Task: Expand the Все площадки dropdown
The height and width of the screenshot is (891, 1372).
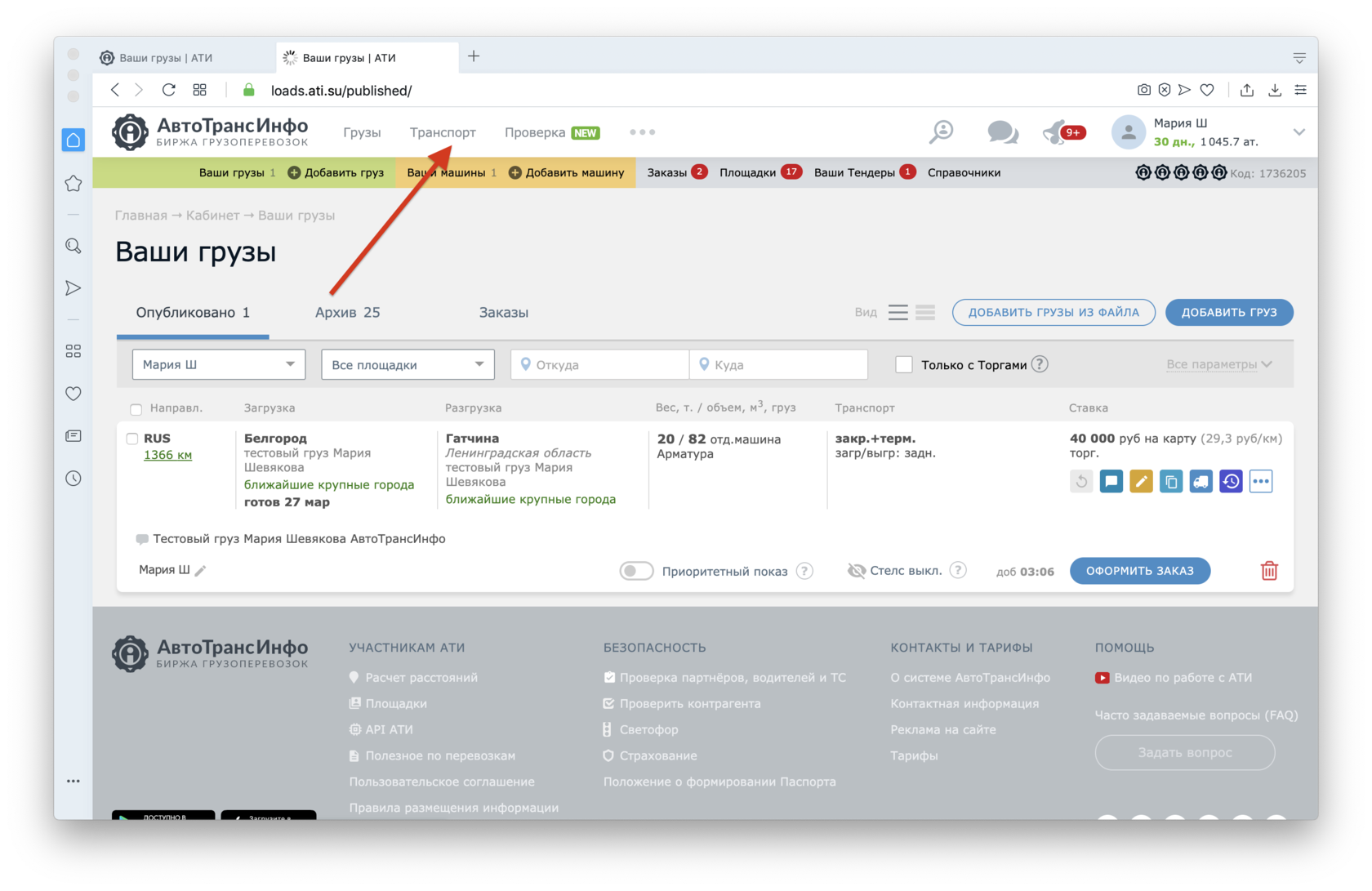Action: (408, 365)
